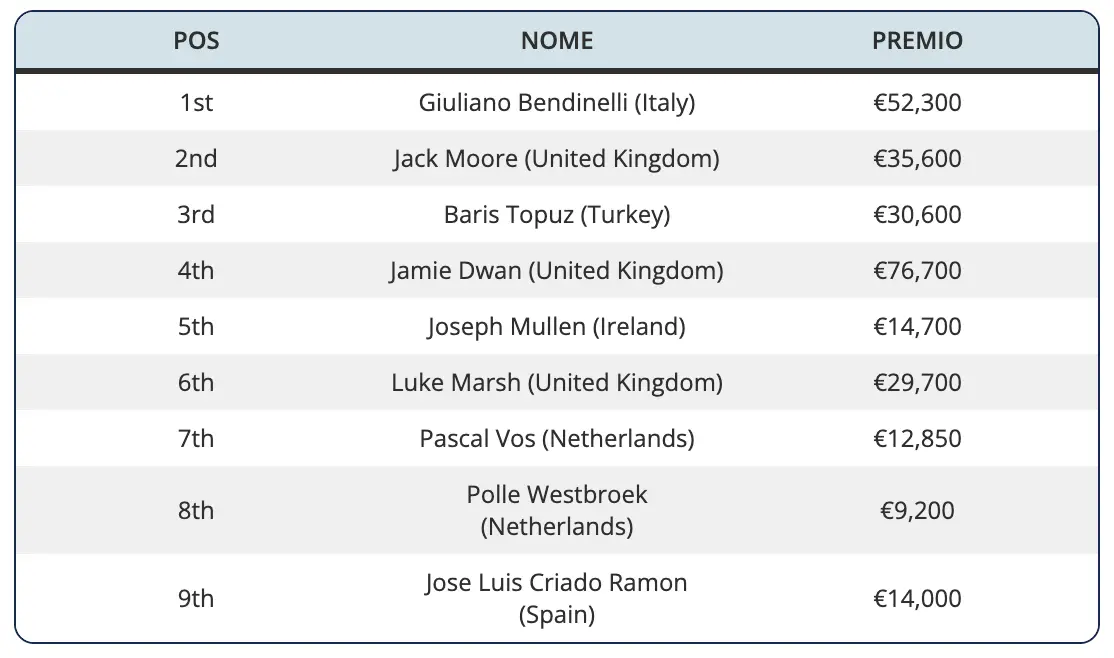
Task: Select the €35,600 prize cell
Action: pos(917,158)
